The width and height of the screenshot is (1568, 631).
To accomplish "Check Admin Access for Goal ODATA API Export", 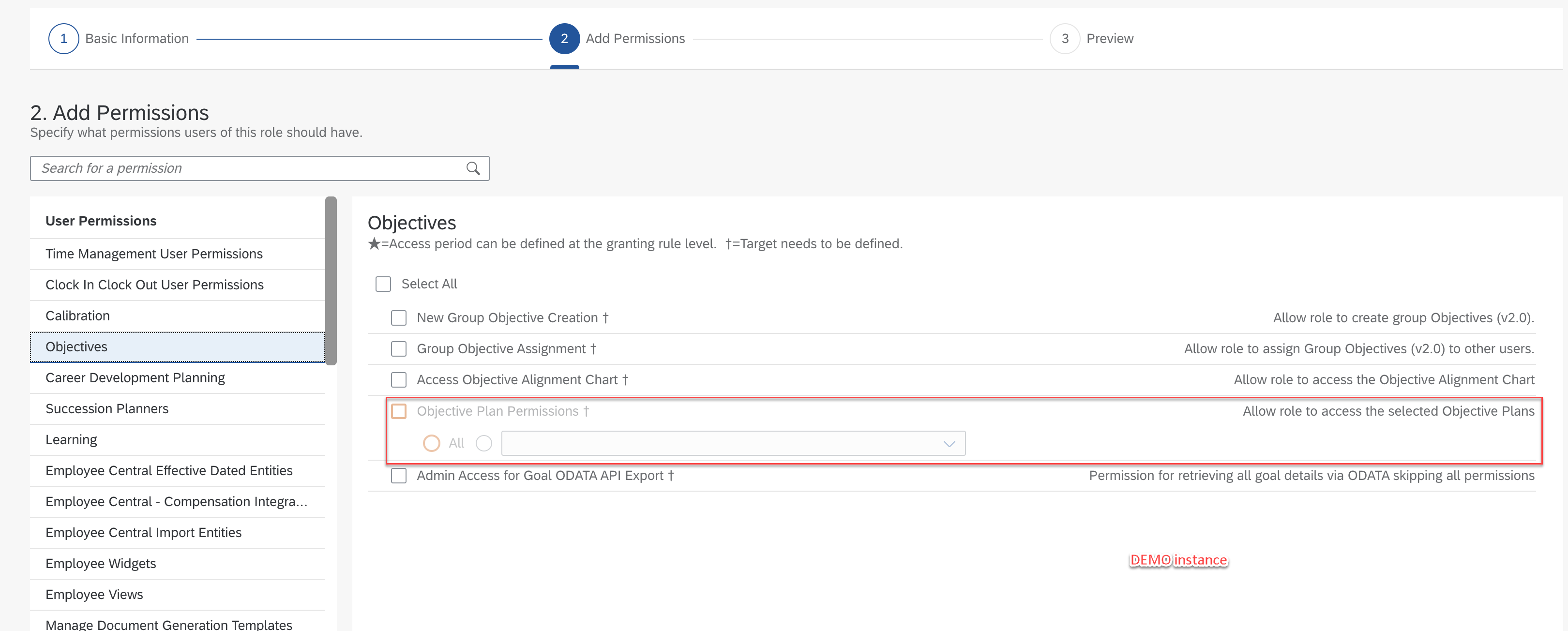I will [399, 476].
